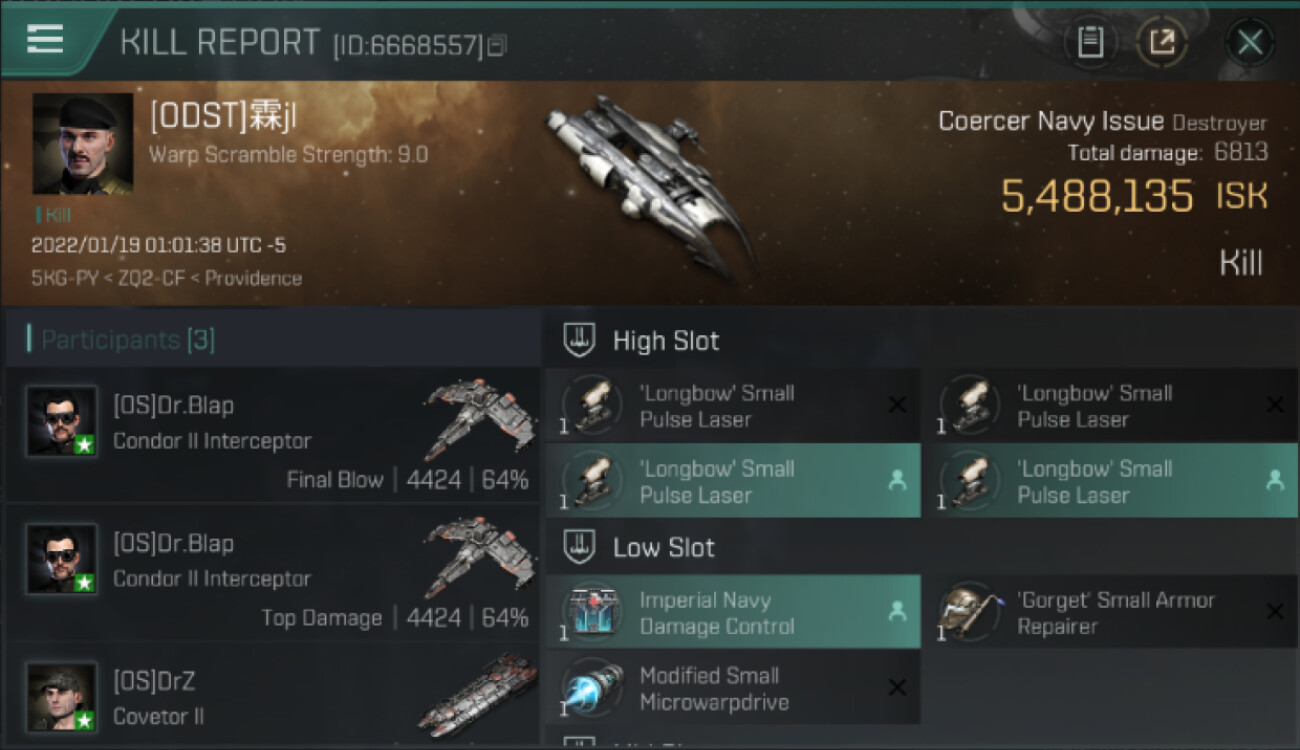Image resolution: width=1300 pixels, height=750 pixels.
Task: Open DrZ Covetor II participant entry
Action: coord(273,696)
